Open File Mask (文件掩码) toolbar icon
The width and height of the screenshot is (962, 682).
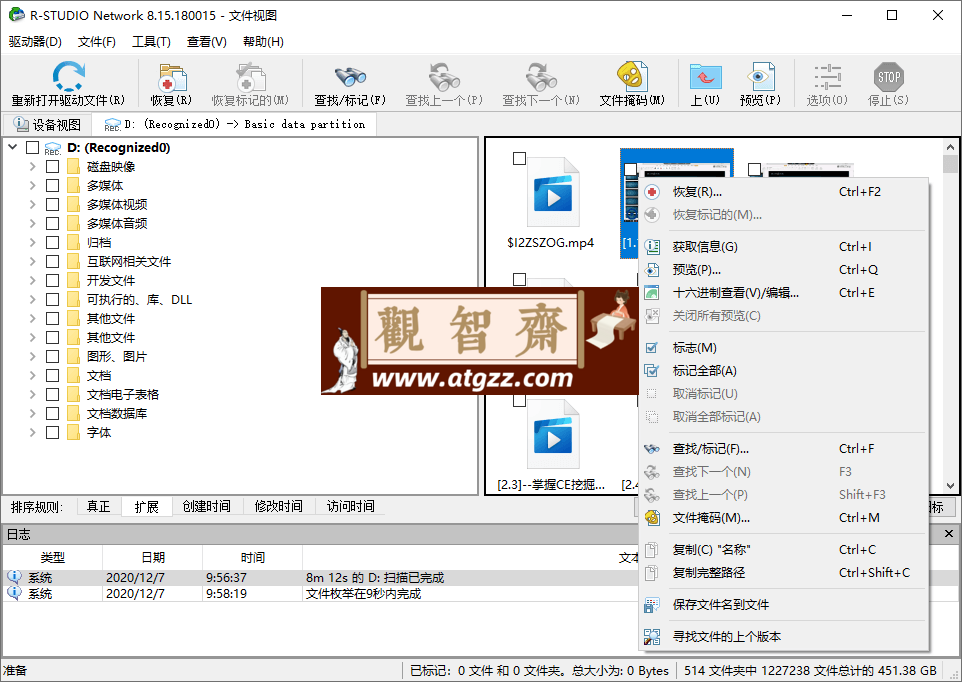[632, 77]
